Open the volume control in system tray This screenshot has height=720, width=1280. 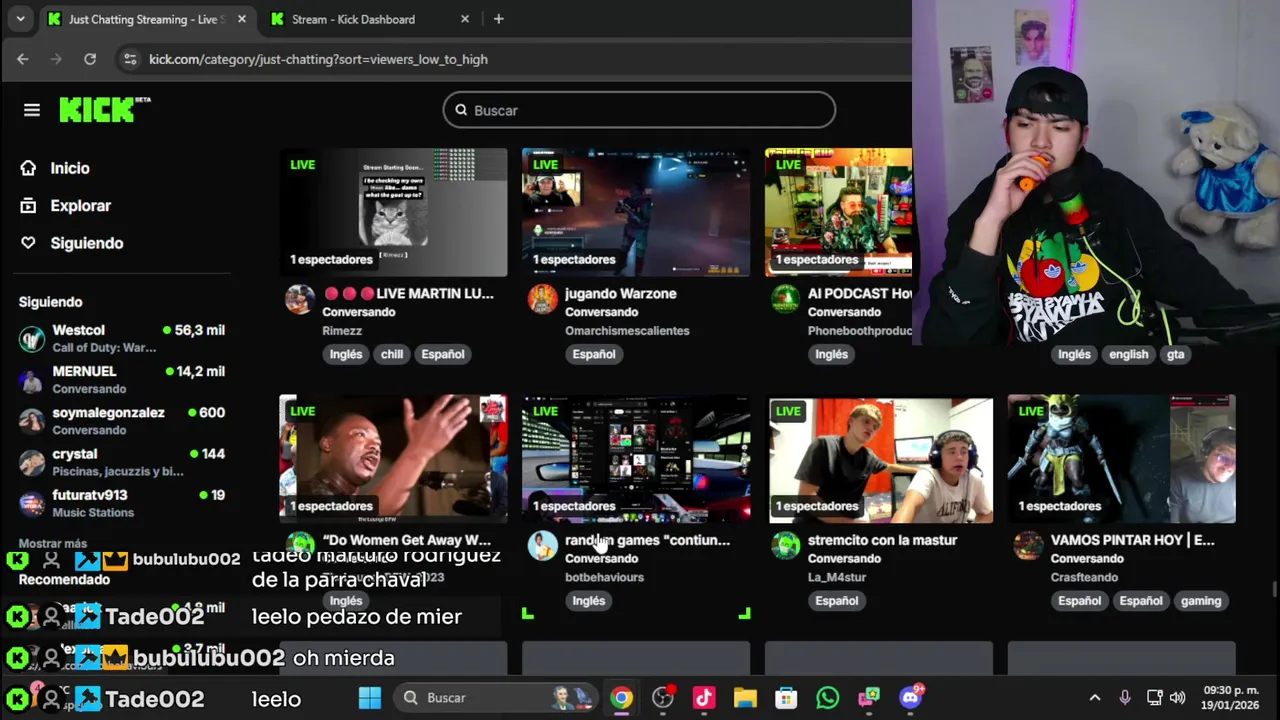point(1177,698)
